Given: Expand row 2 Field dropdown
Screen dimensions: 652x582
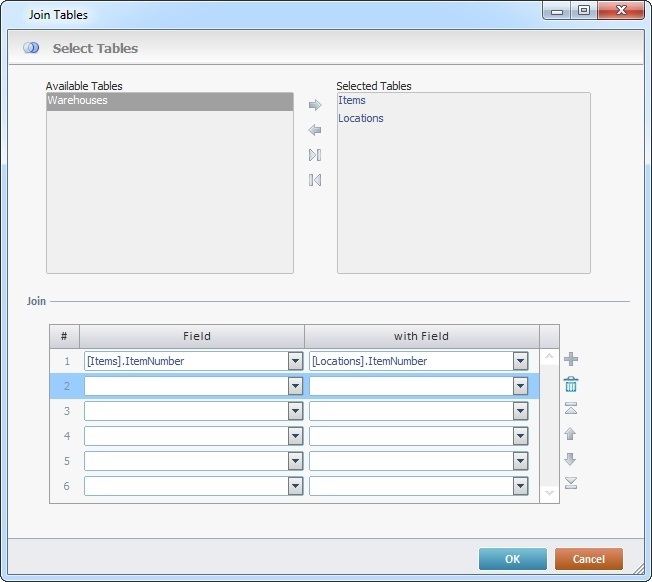Looking at the screenshot, I should (x=295, y=386).
